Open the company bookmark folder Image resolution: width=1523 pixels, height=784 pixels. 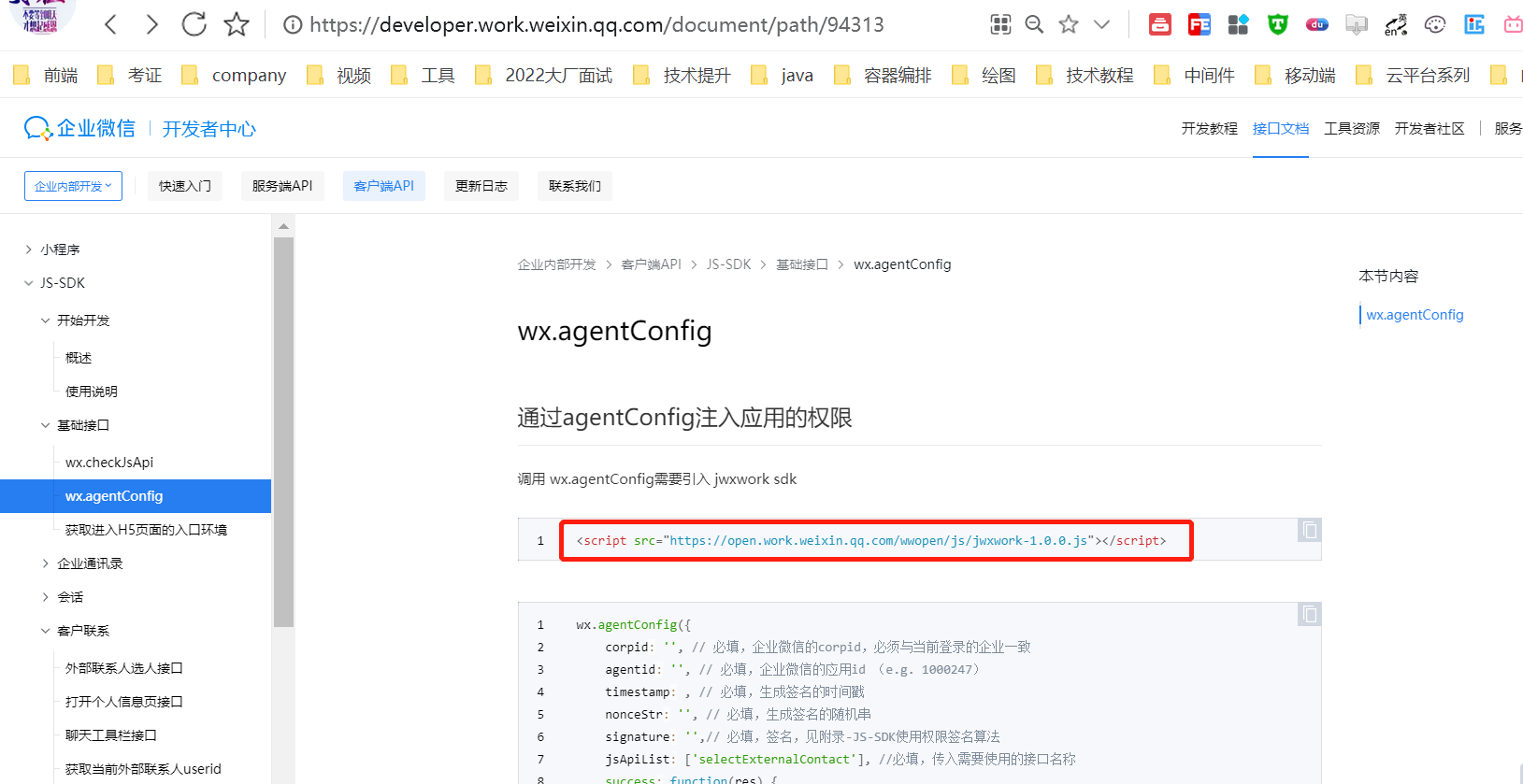coord(234,75)
